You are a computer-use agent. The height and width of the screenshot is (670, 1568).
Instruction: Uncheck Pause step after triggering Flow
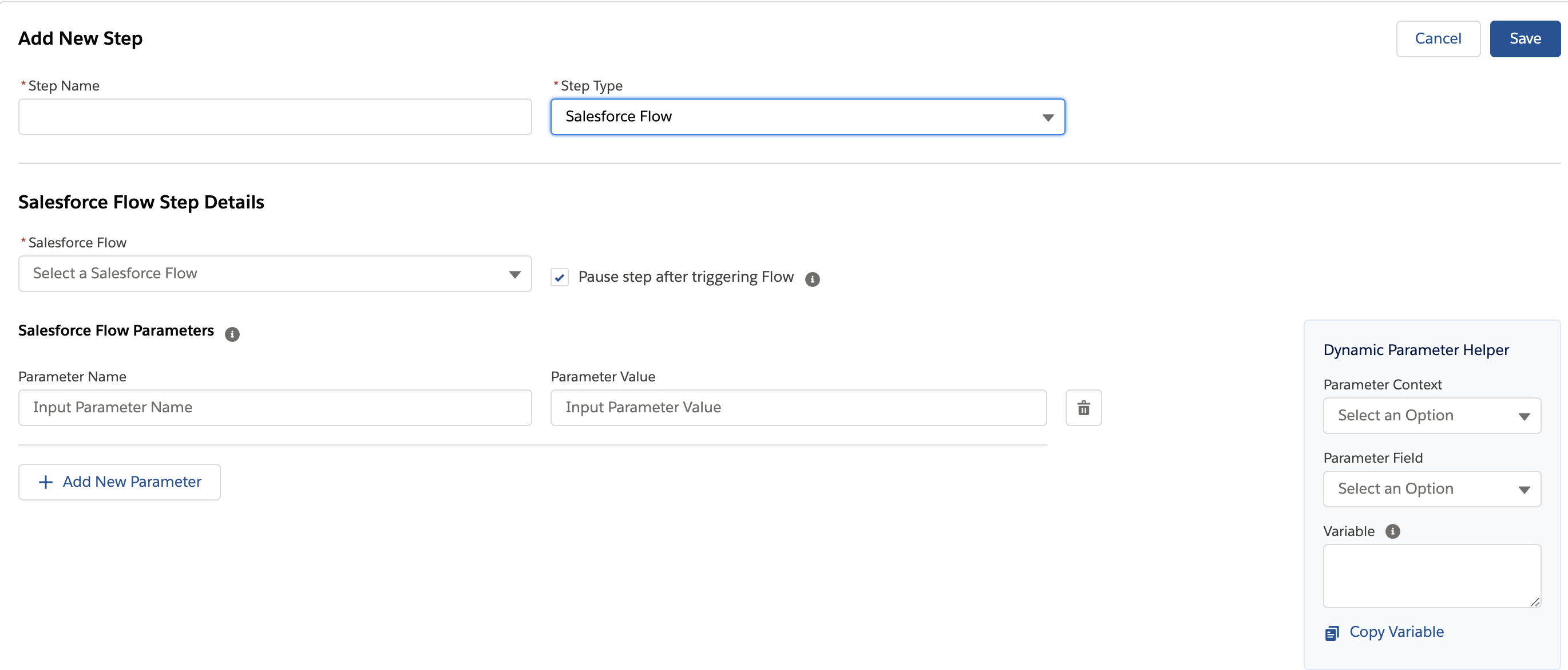tap(560, 277)
